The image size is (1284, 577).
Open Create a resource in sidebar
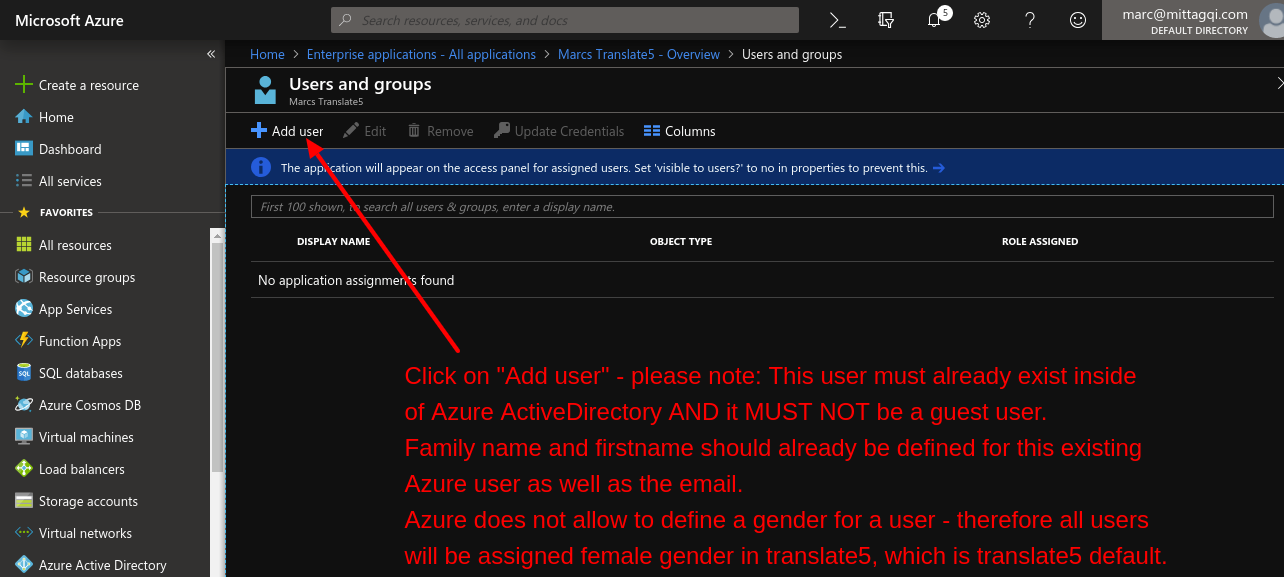pos(89,85)
